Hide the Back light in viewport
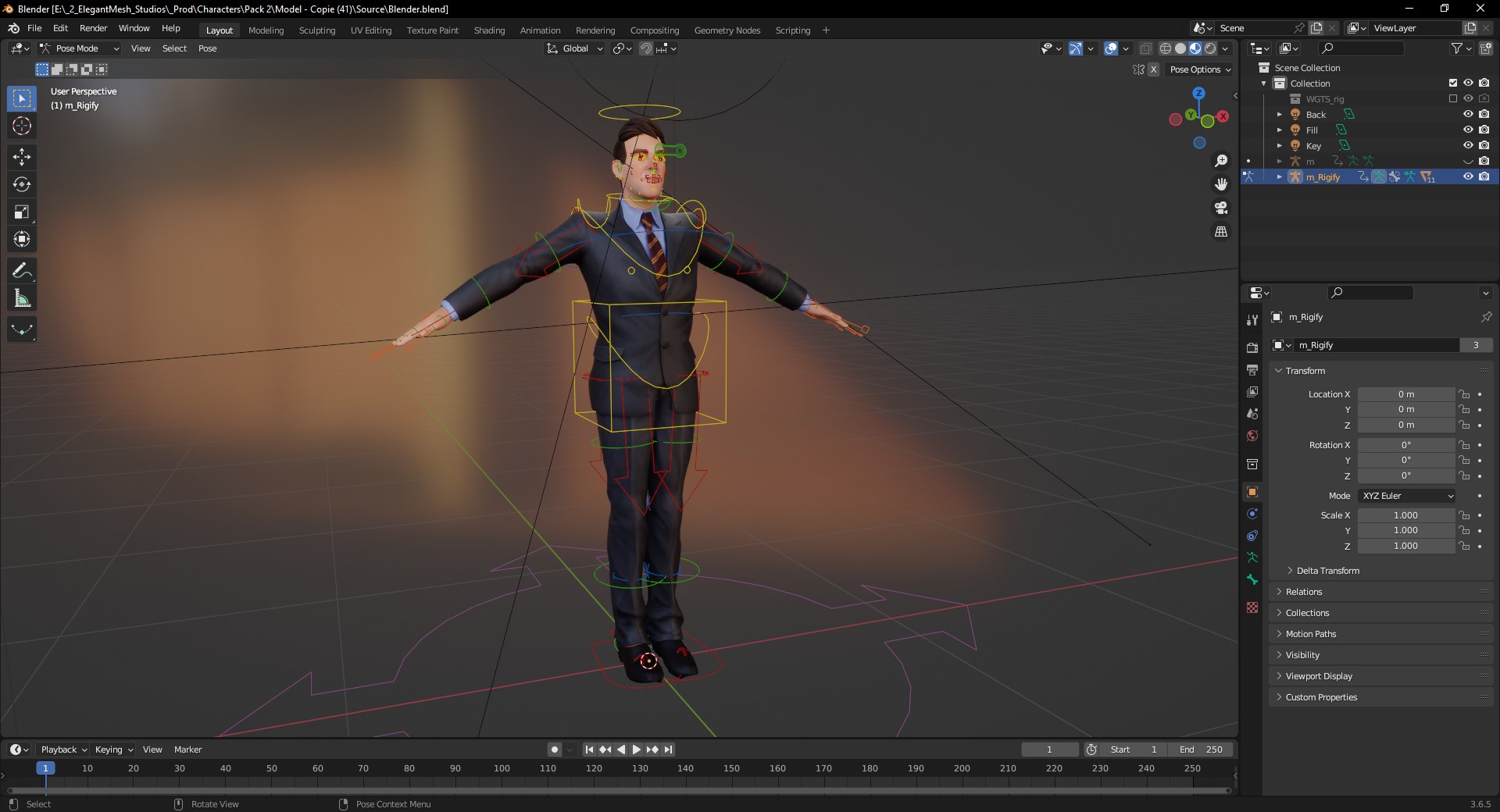This screenshot has height=812, width=1500. pos(1468,114)
